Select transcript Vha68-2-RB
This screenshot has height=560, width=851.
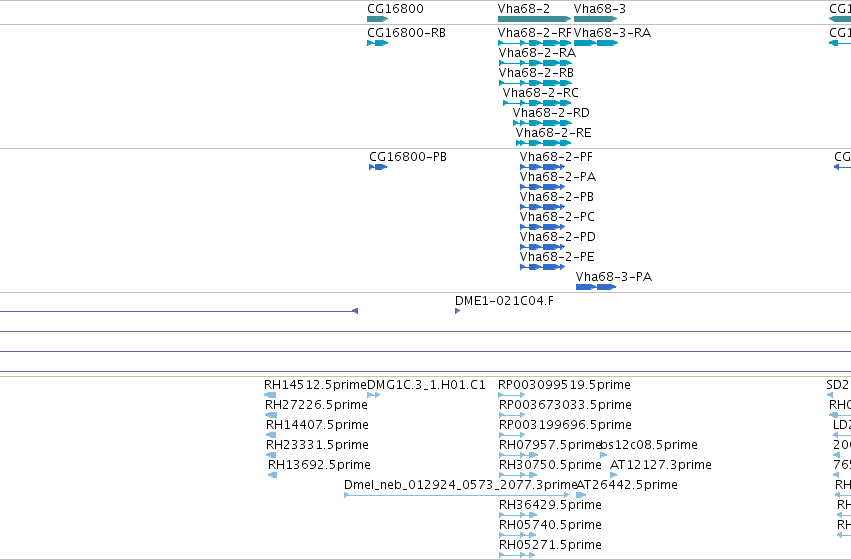pos(535,83)
